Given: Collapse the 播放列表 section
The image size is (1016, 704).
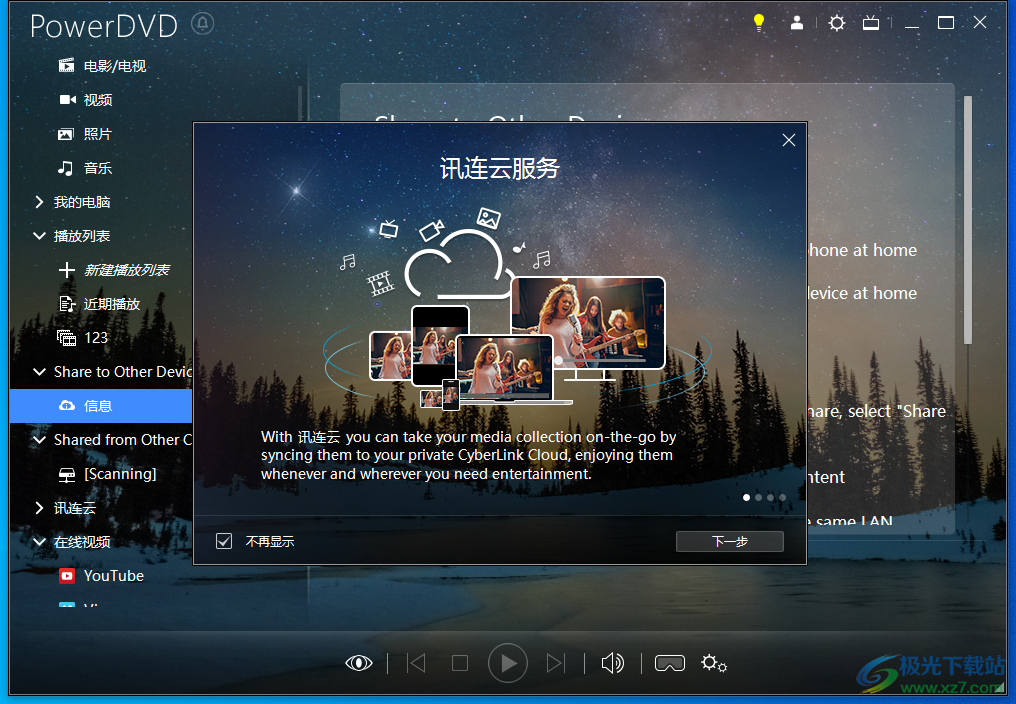Looking at the screenshot, I should 39,236.
